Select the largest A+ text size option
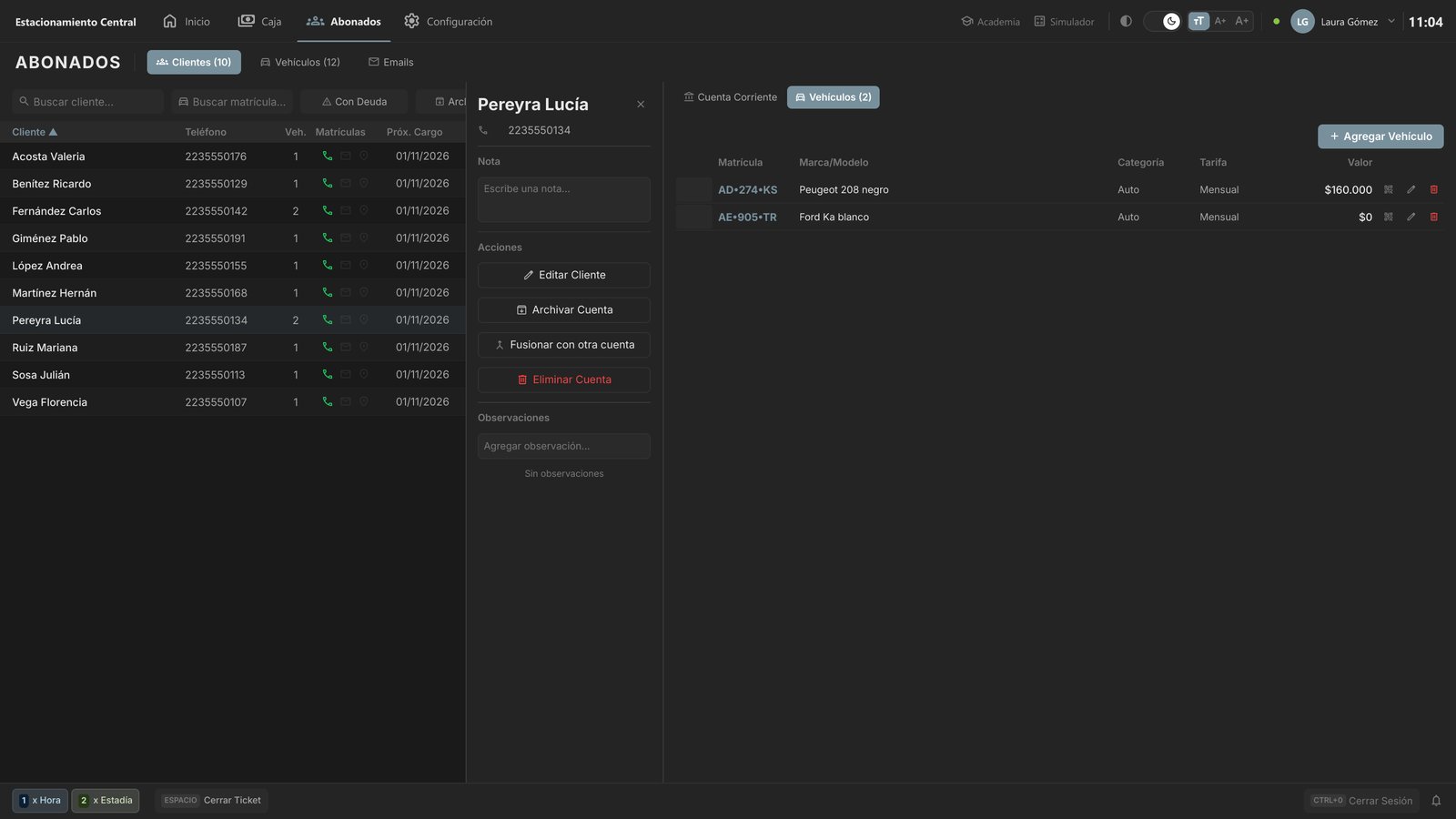1456x819 pixels. tap(1242, 21)
